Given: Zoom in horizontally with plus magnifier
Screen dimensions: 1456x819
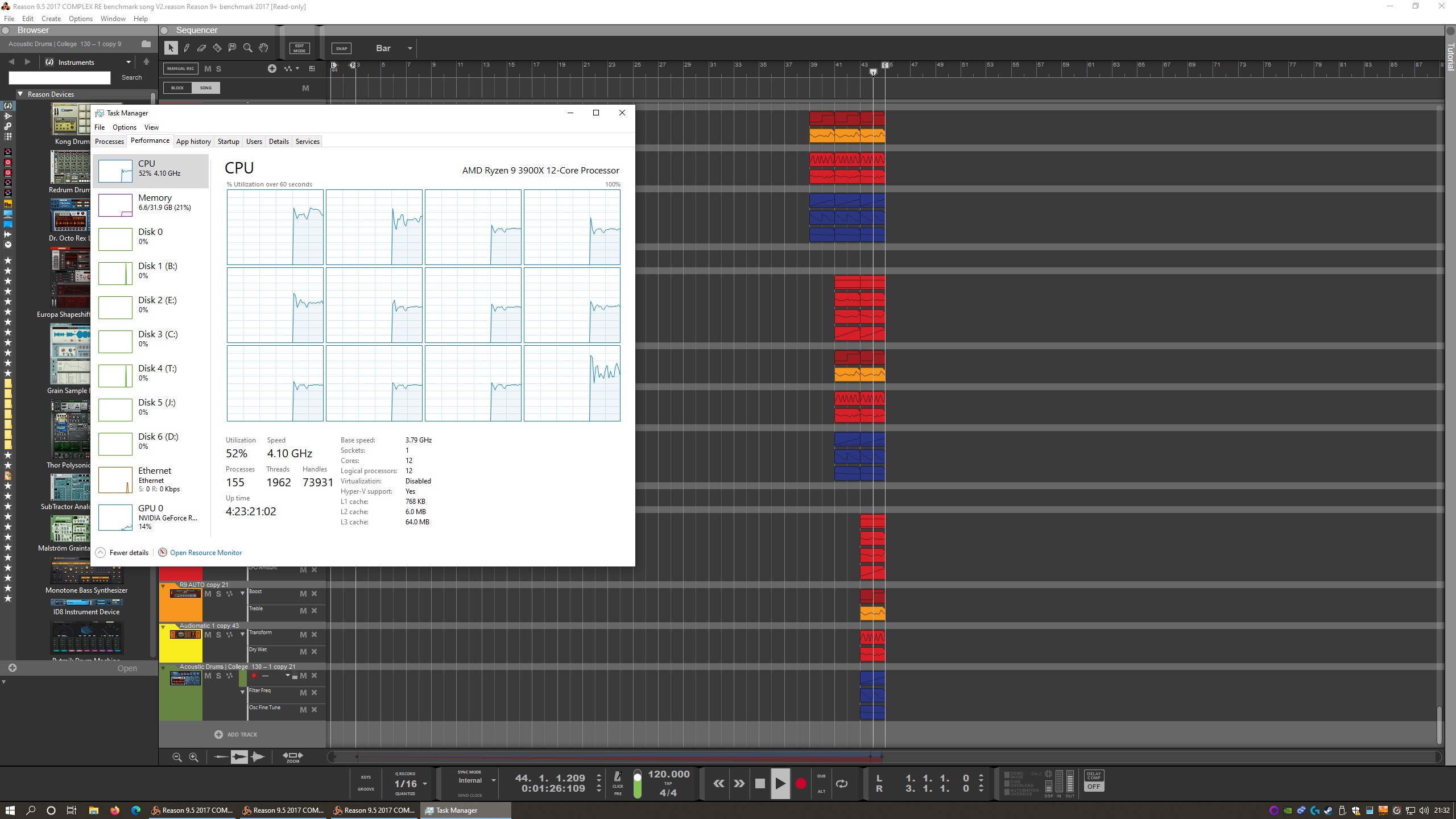Looking at the screenshot, I should point(193,757).
